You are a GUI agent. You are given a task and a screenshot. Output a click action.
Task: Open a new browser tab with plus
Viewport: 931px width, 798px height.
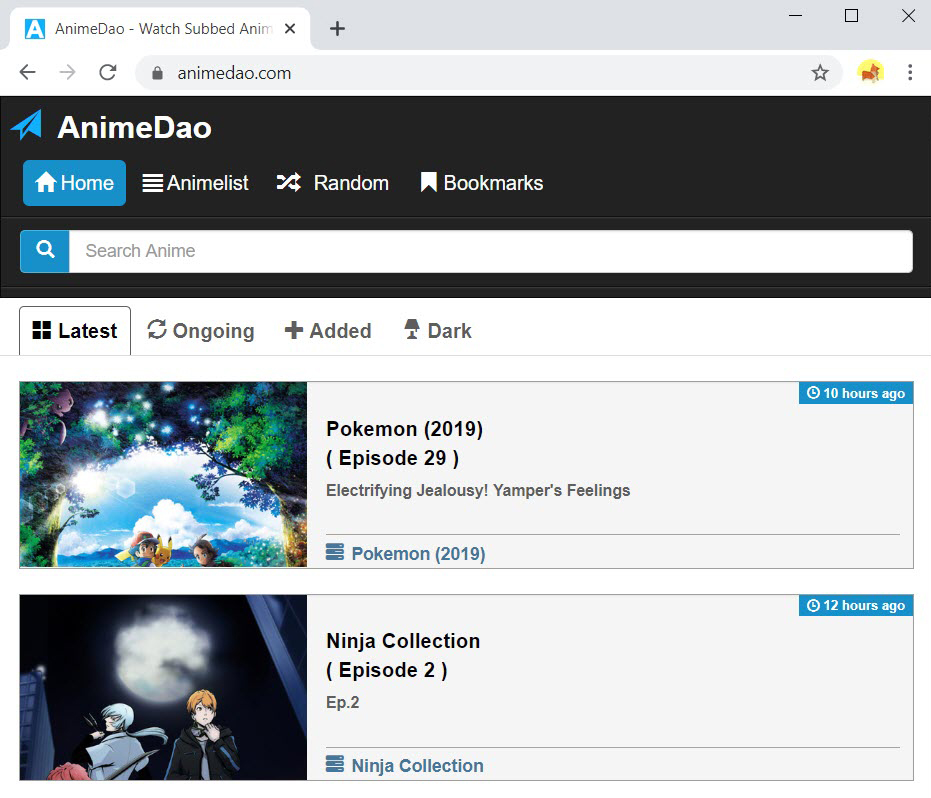337,28
